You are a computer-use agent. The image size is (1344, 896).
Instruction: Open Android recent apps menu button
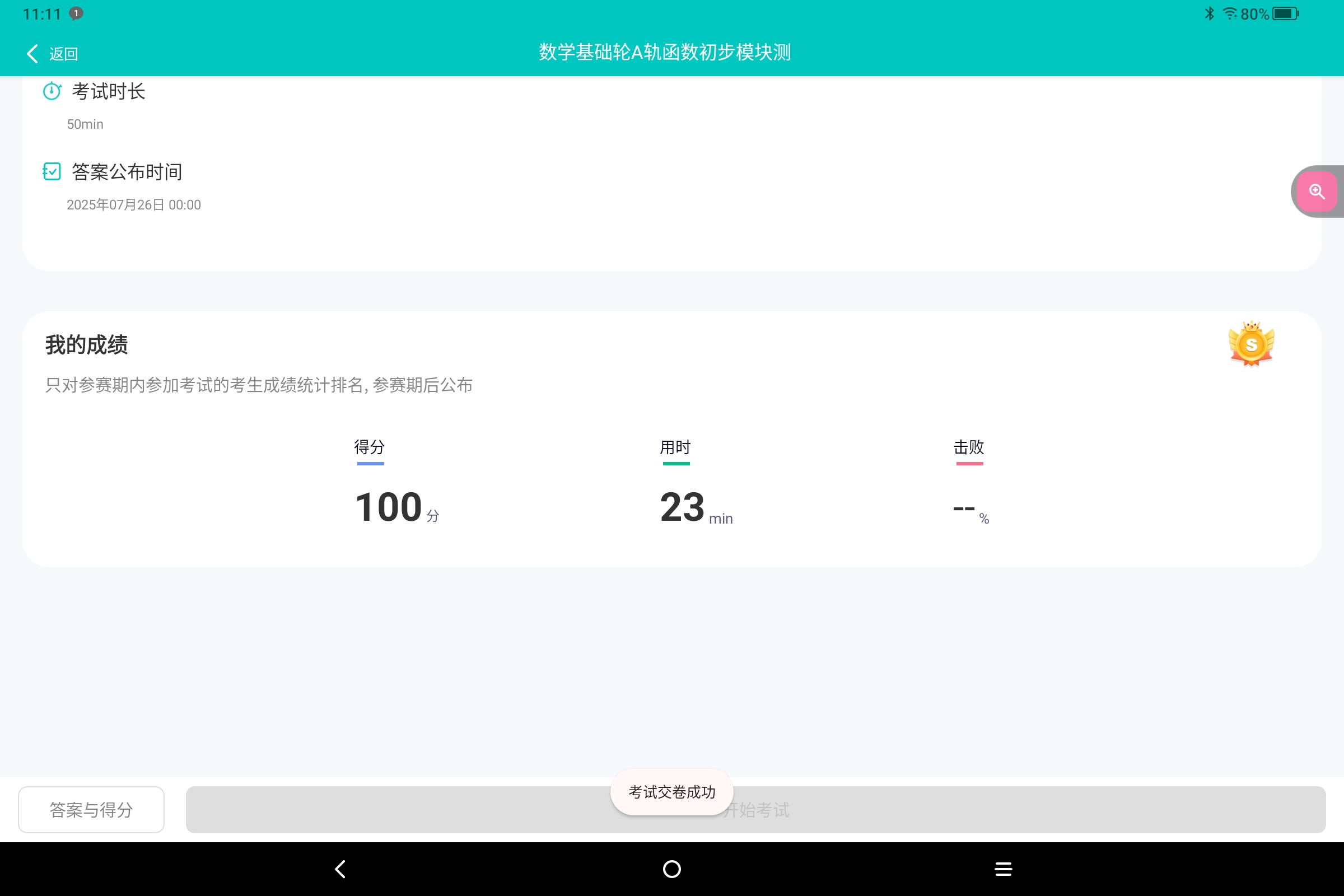point(1004,869)
